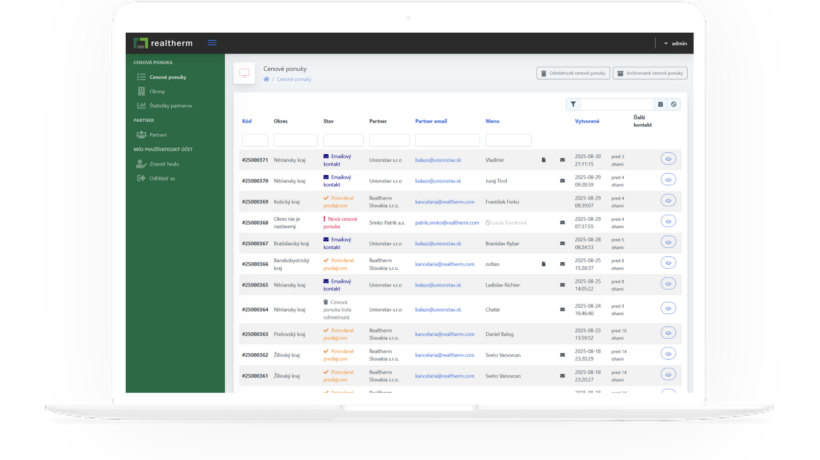
Task: Focus the Okres column filter field
Action: point(295,140)
